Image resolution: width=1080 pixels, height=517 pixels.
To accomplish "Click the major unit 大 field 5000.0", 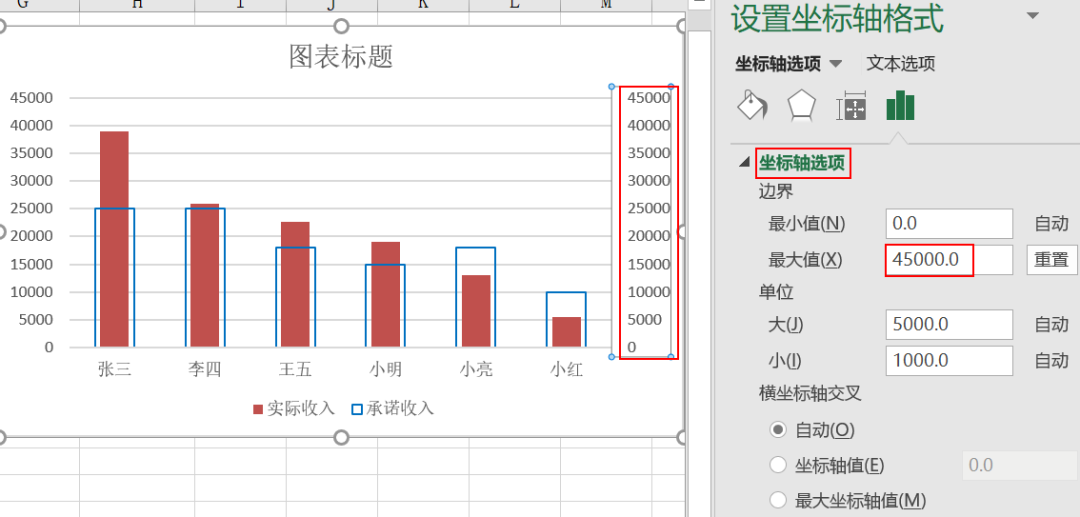I will [949, 324].
